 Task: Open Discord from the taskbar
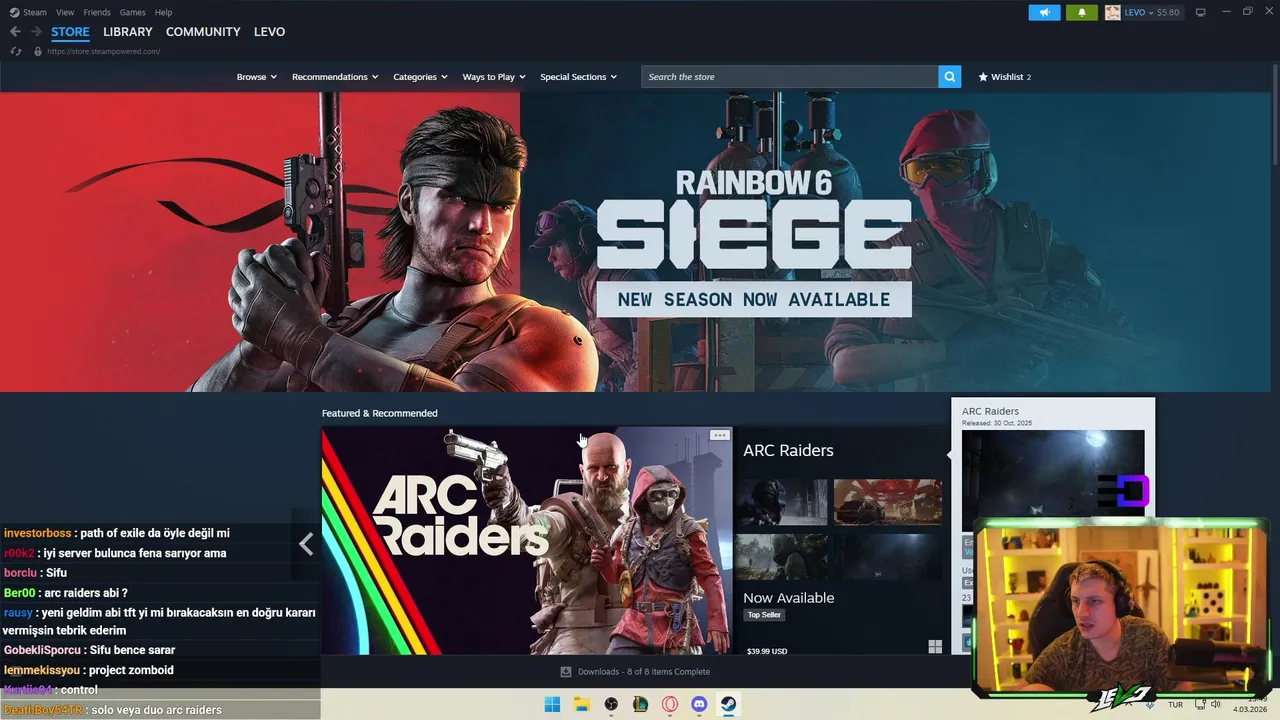699,705
